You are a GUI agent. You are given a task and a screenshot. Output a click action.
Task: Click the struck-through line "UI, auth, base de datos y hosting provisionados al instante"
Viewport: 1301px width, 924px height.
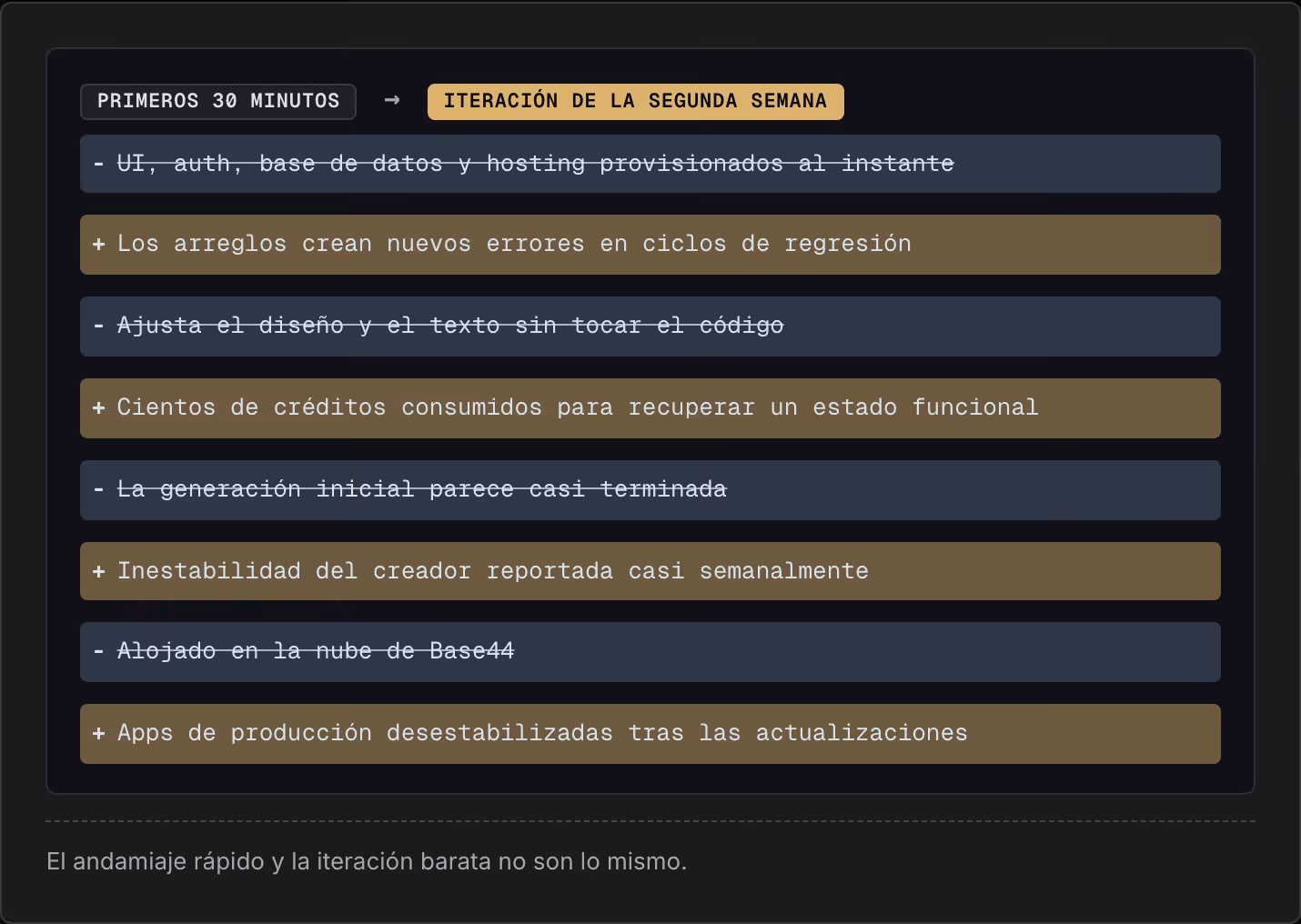tap(650, 164)
